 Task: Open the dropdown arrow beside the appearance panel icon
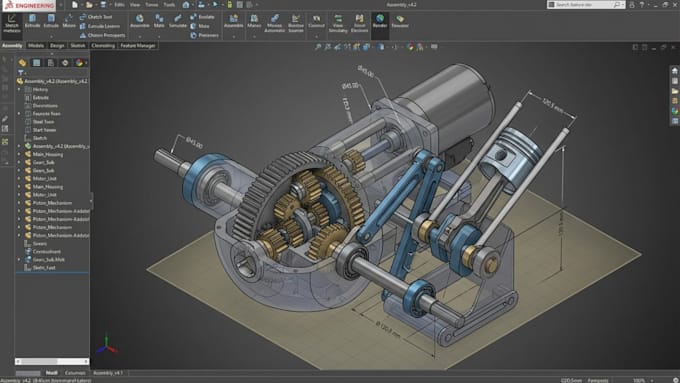point(86,63)
